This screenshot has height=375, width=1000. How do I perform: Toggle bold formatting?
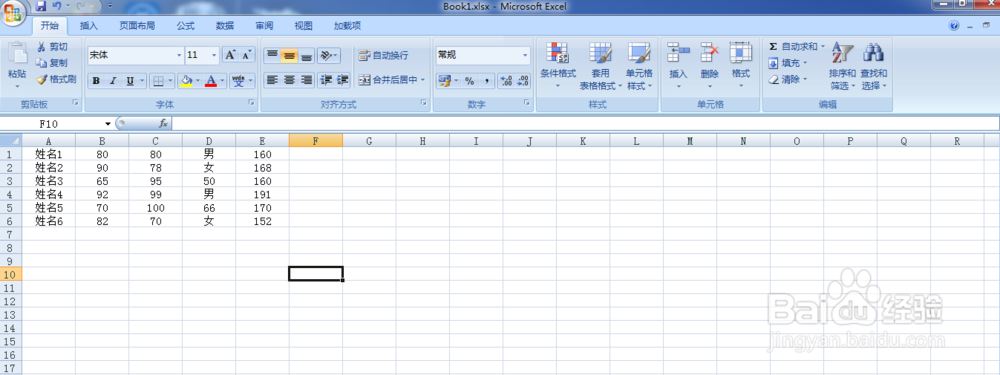coord(96,81)
